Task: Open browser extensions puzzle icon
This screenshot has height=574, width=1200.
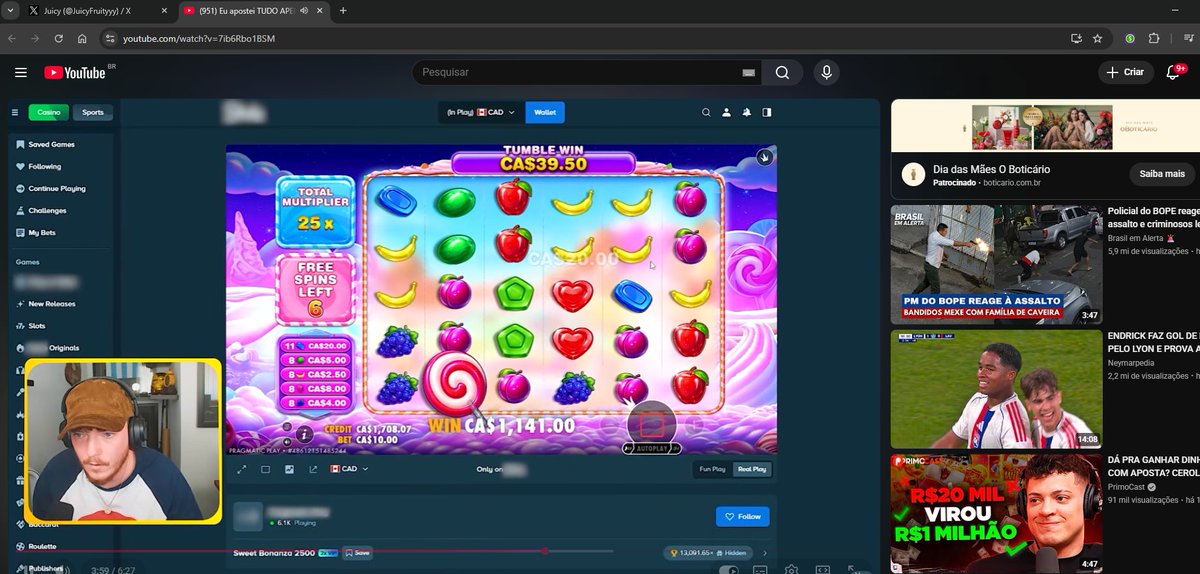Action: click(x=1154, y=38)
